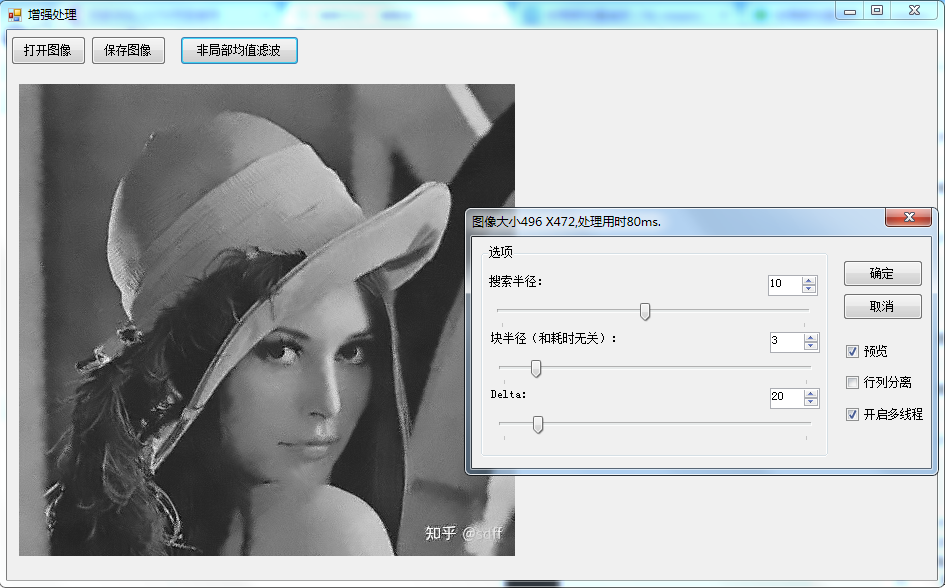Enable the 行列分离 checkbox
The height and width of the screenshot is (588, 945).
[852, 383]
